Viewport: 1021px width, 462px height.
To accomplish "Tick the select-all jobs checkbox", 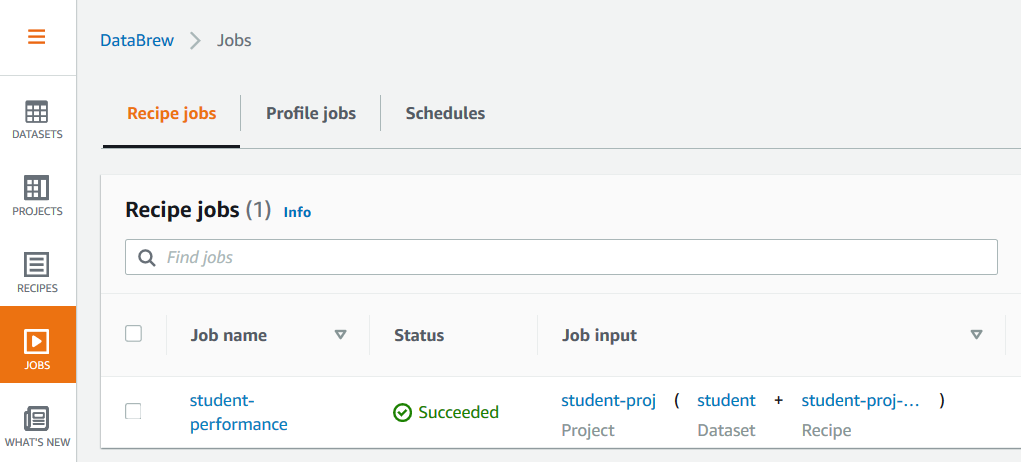I will [x=133, y=334].
